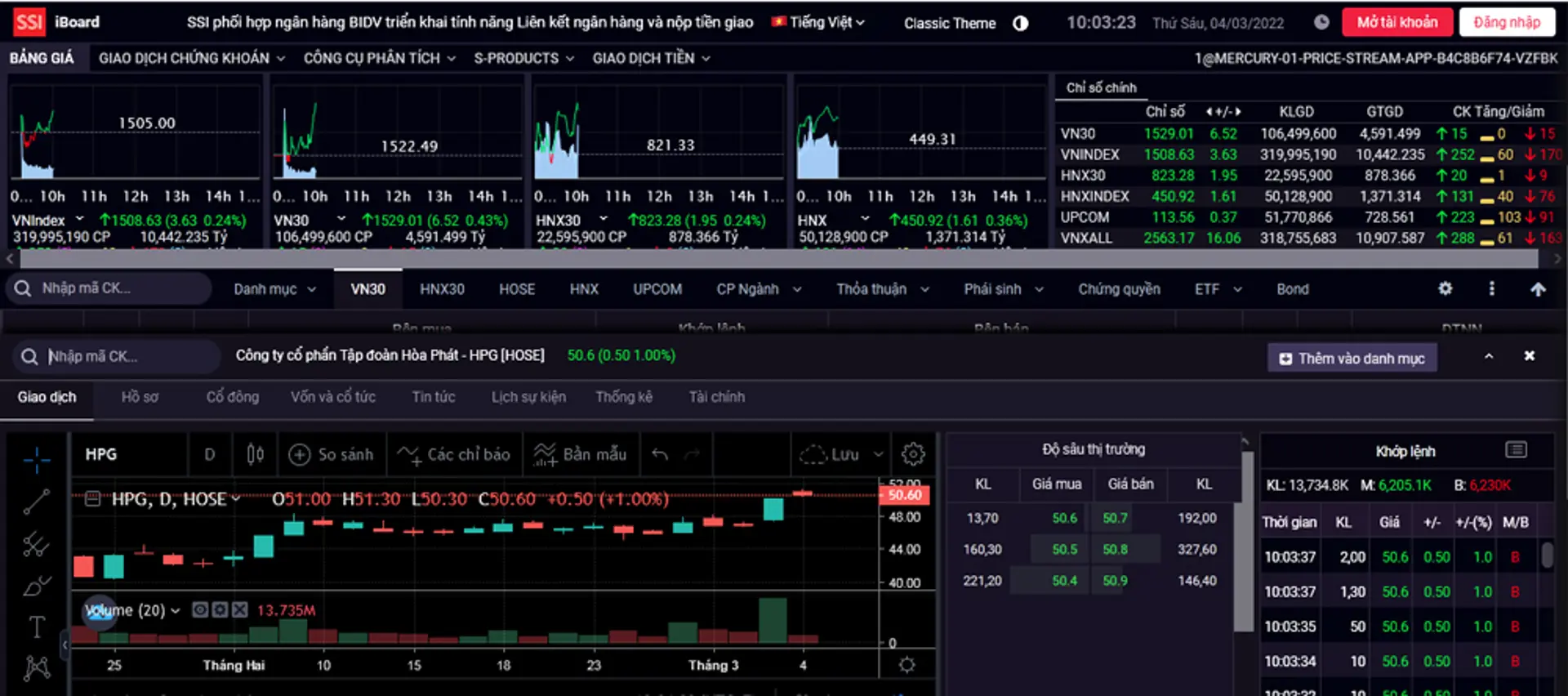Select the text annotation tool
Image resolution: width=1568 pixels, height=696 pixels.
(x=37, y=627)
